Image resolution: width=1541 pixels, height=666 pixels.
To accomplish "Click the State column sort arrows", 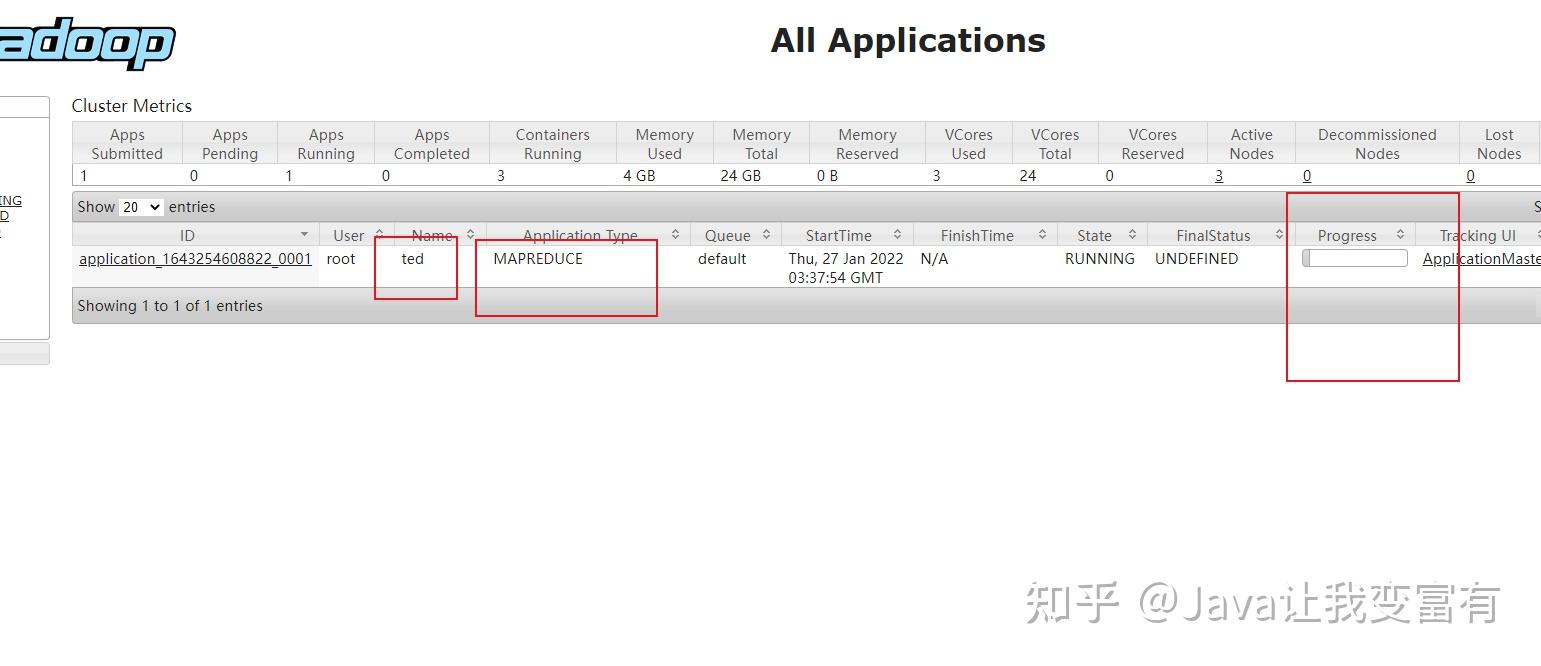I will click(1133, 234).
